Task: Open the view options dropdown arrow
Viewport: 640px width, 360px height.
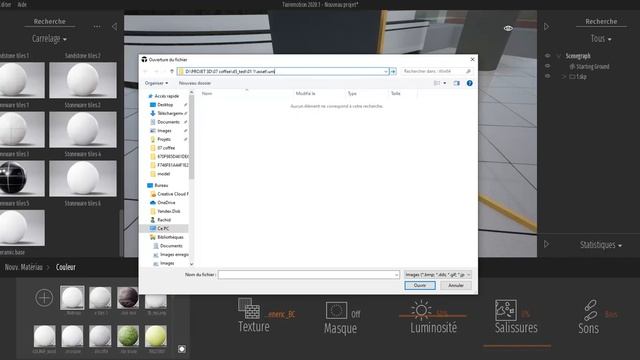Action: pyautogui.click(x=444, y=83)
